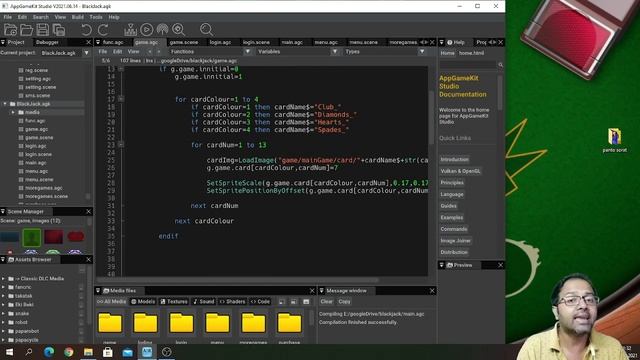Open the purchase folder in Media files

click(x=289, y=322)
